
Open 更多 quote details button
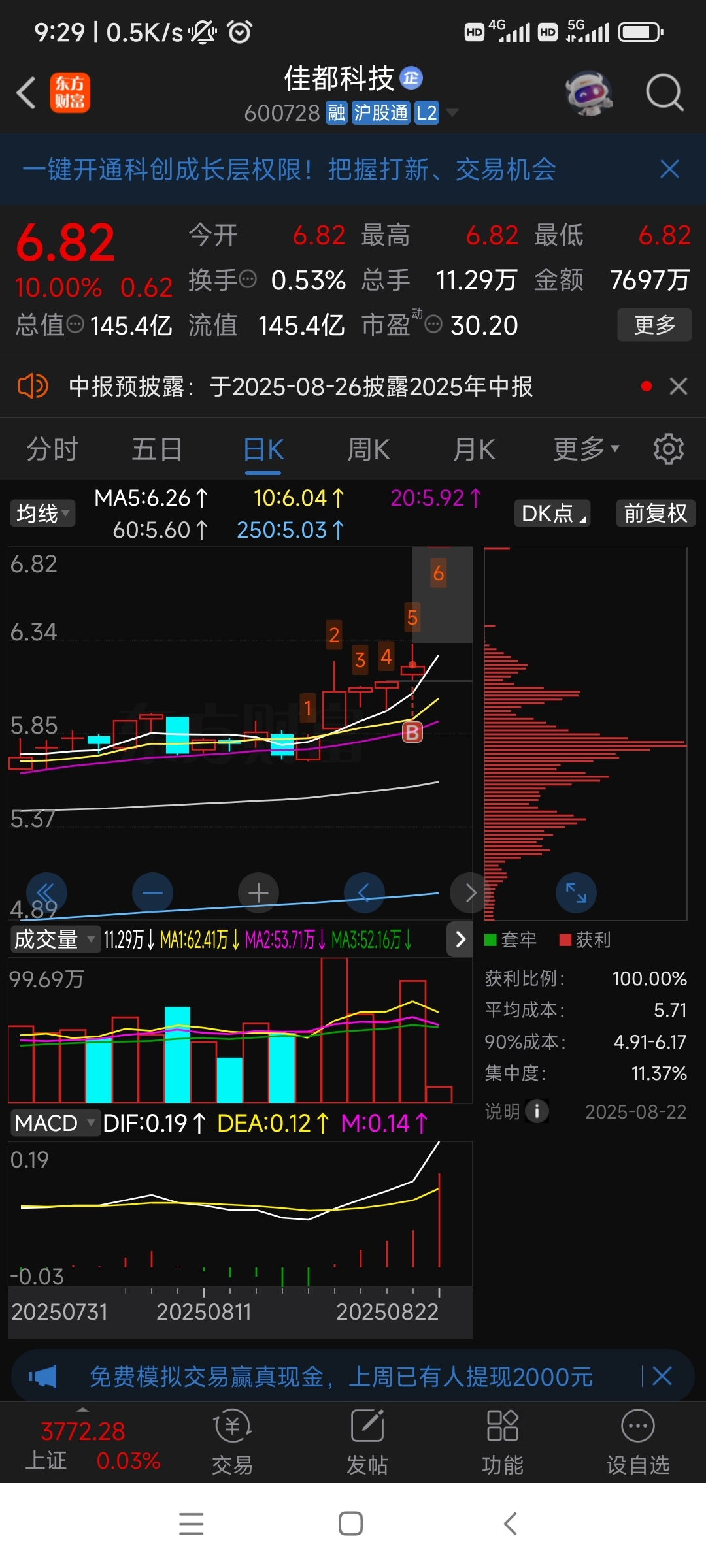point(654,325)
